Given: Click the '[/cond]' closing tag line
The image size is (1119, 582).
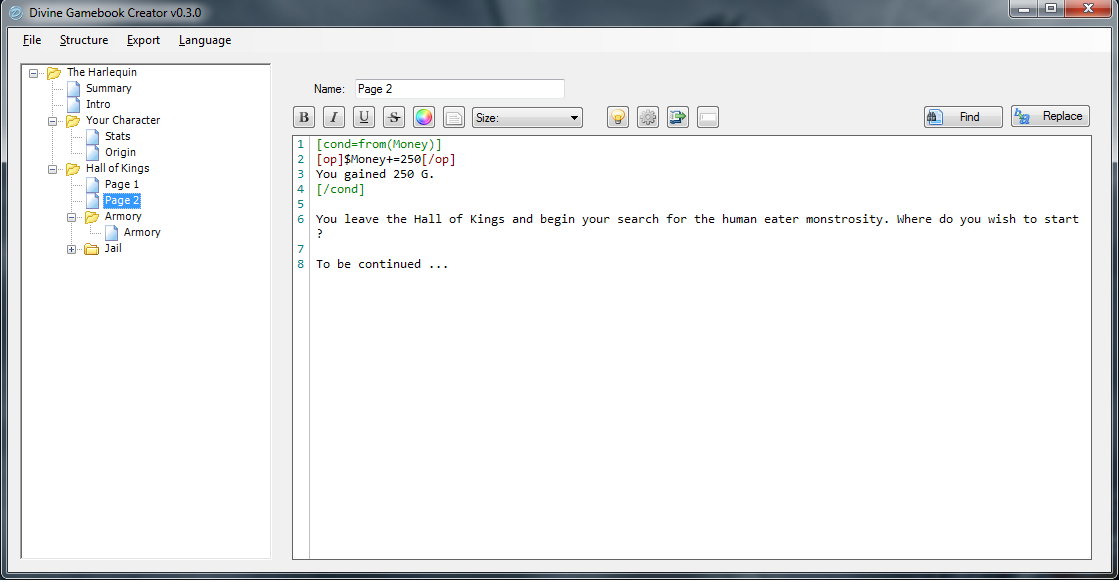Looking at the screenshot, I should point(340,189).
